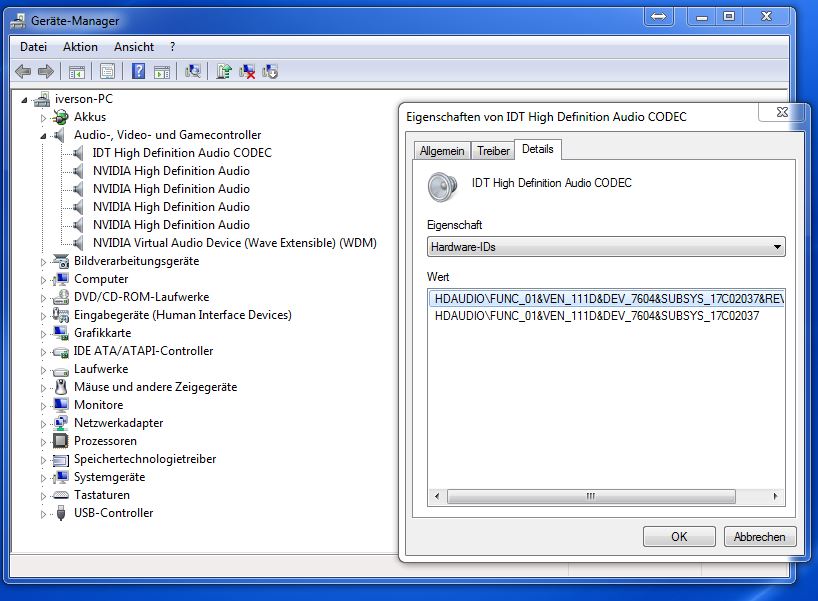This screenshot has width=818, height=601.
Task: Select the Laufwerke tree entry
Action: (101, 369)
